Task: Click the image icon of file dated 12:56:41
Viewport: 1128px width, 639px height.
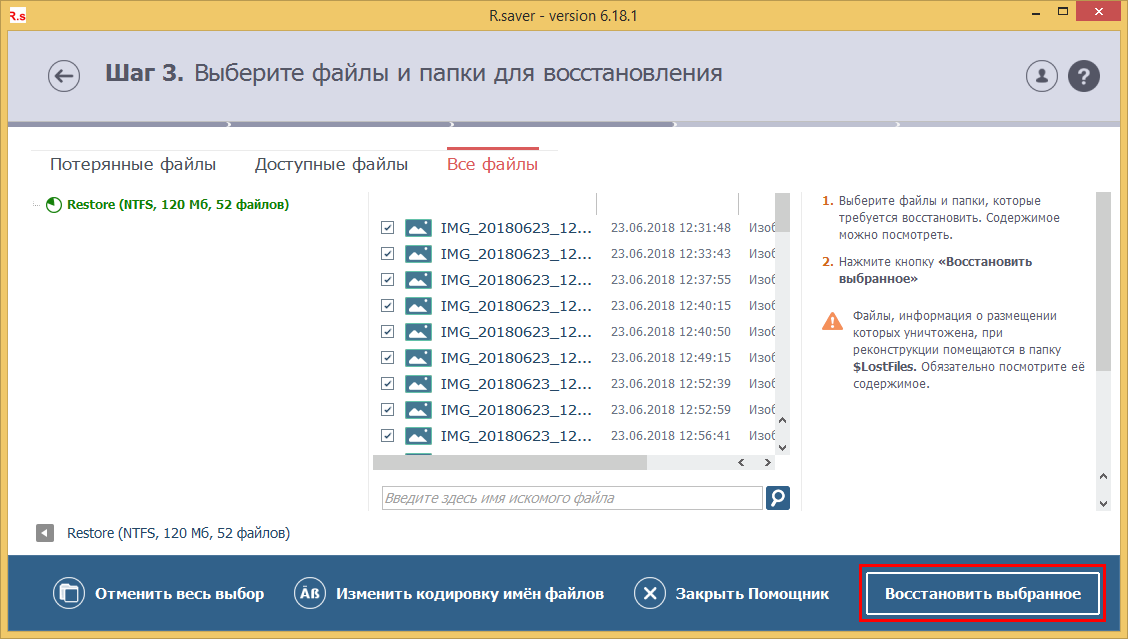Action: [x=418, y=435]
